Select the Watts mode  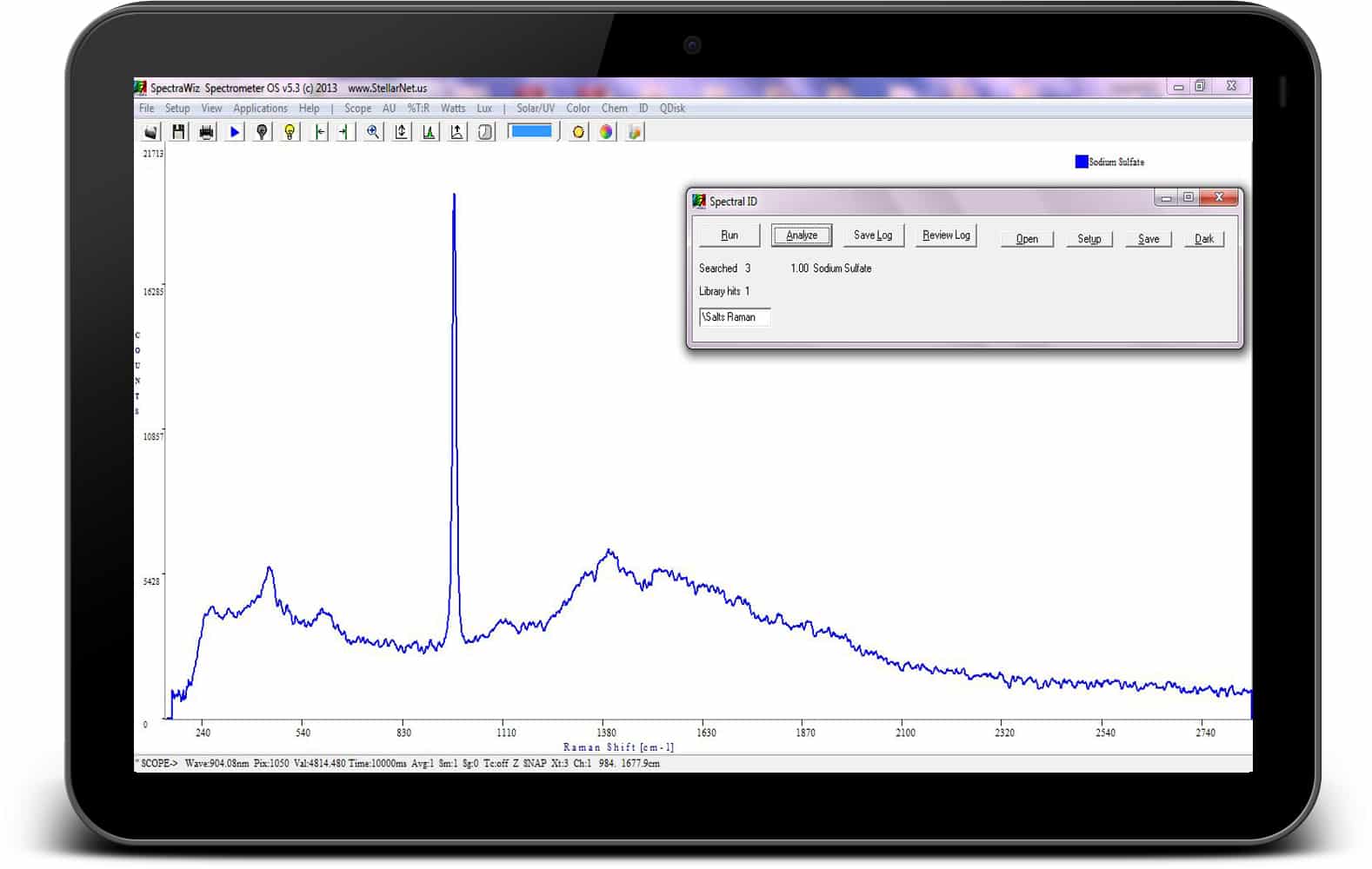[x=452, y=109]
